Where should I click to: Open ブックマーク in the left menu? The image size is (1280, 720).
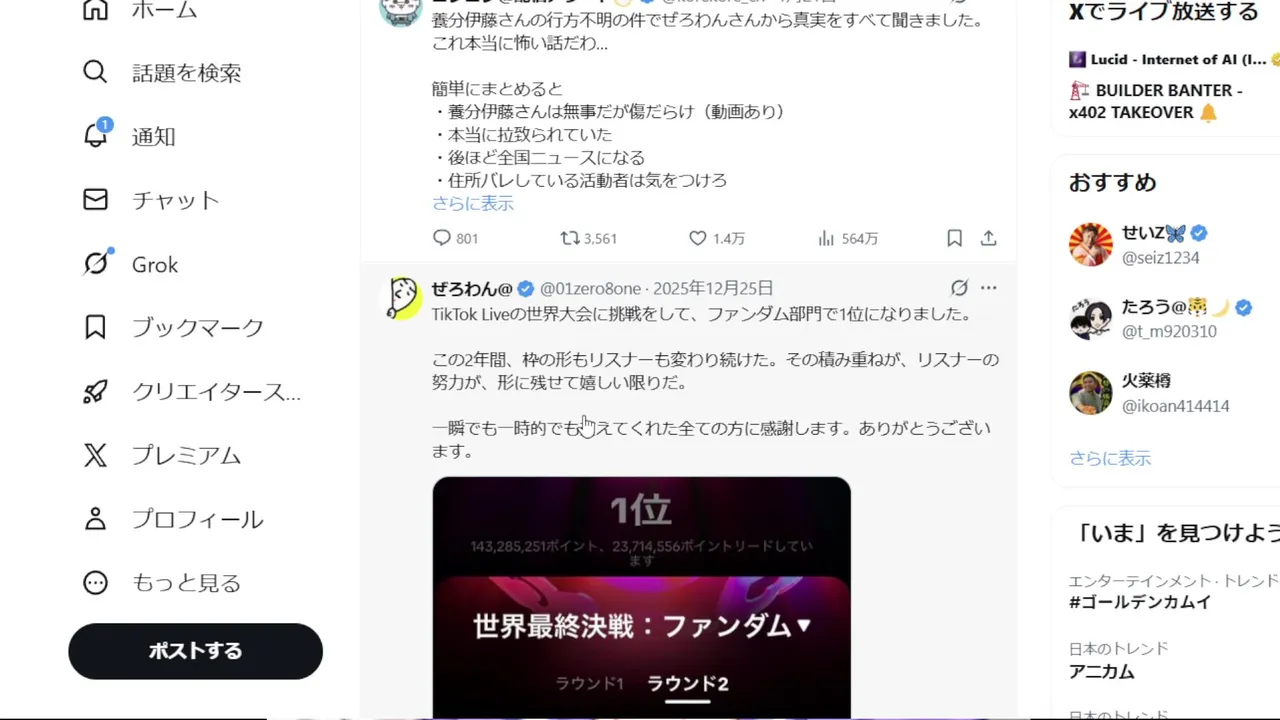(x=198, y=328)
